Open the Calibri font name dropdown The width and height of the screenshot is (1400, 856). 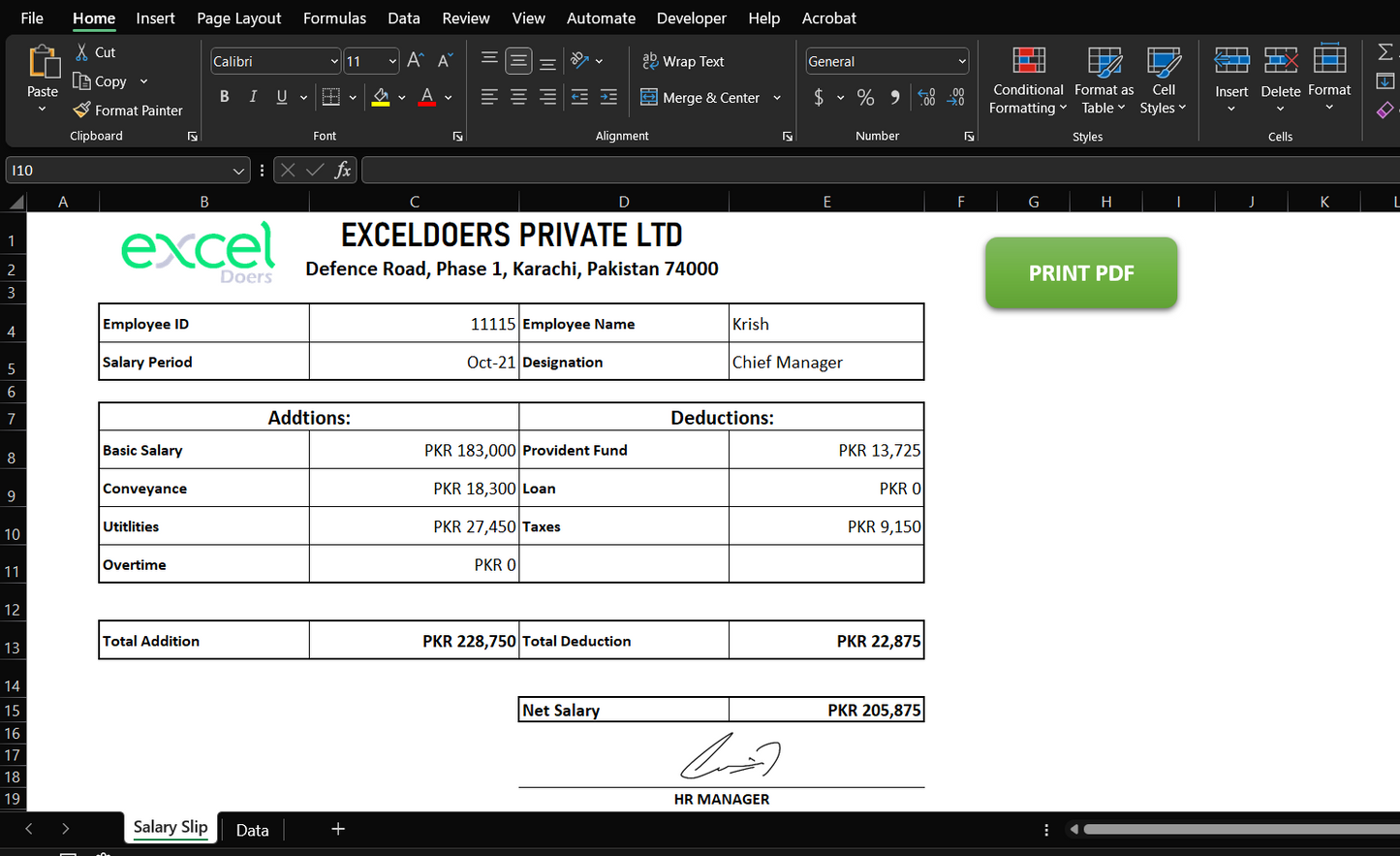click(334, 61)
